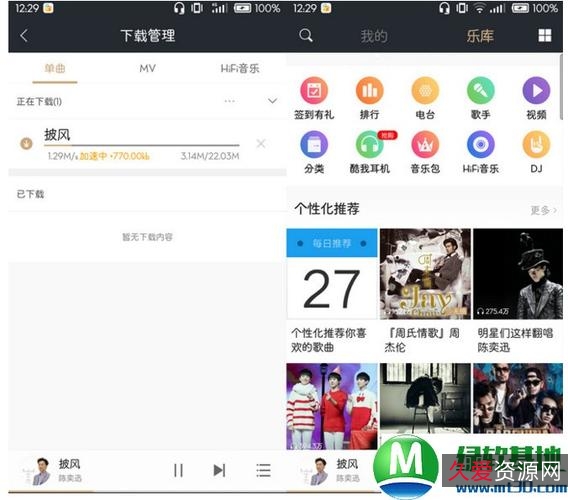Screen dimensions: 568x500
Task: Open the person-on-chair playlist thumbnail
Action: (x=425, y=399)
